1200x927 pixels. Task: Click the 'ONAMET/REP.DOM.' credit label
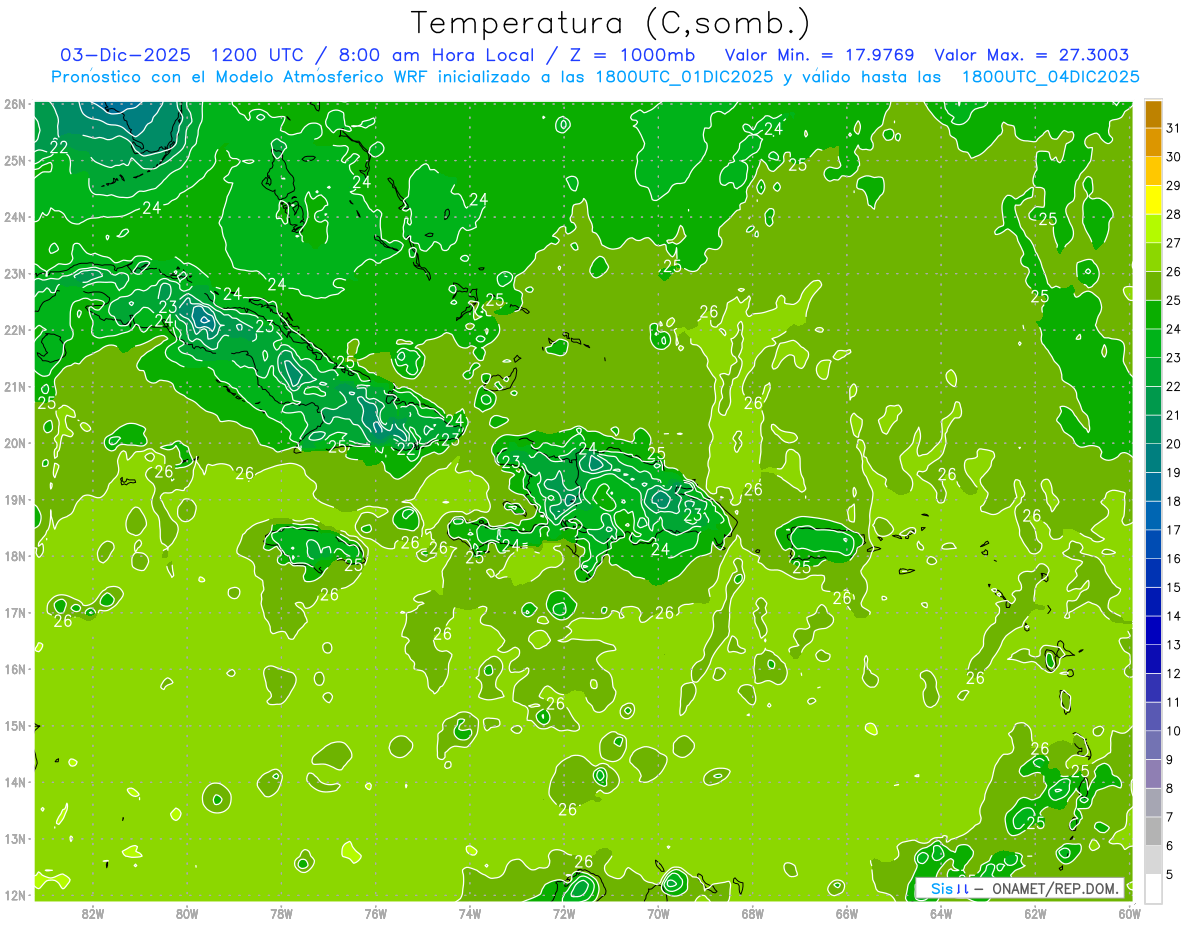click(x=1056, y=888)
